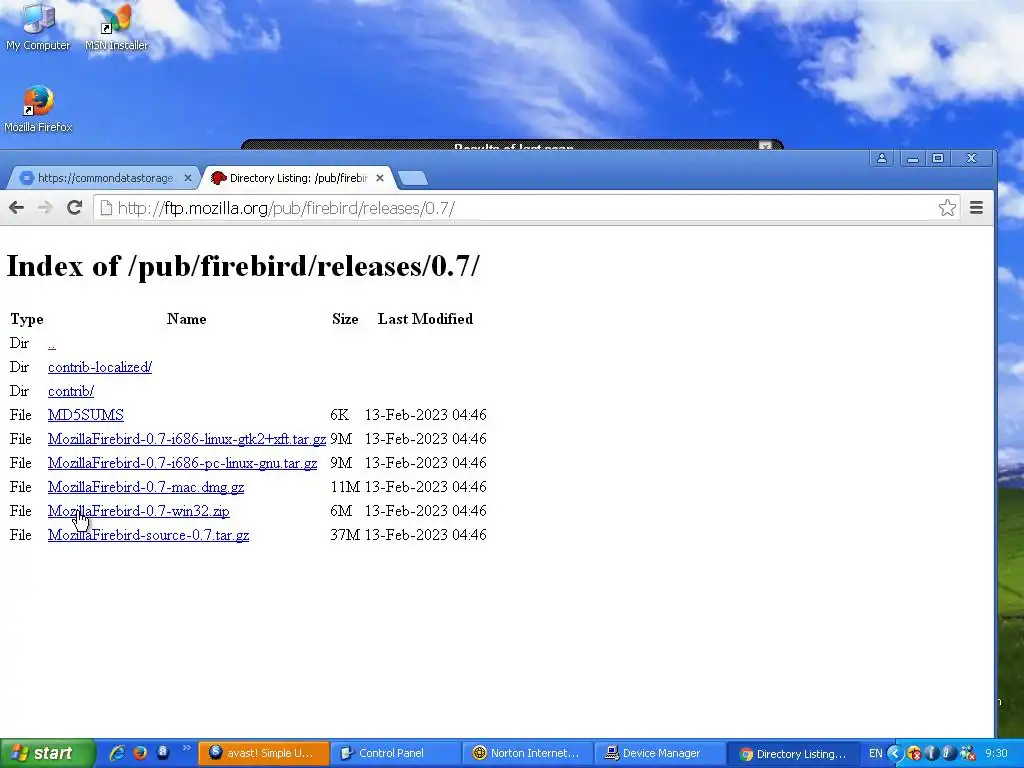The height and width of the screenshot is (768, 1024).
Task: Download the i686-pc-linux-gnu tar.gz file
Action: tap(182, 463)
